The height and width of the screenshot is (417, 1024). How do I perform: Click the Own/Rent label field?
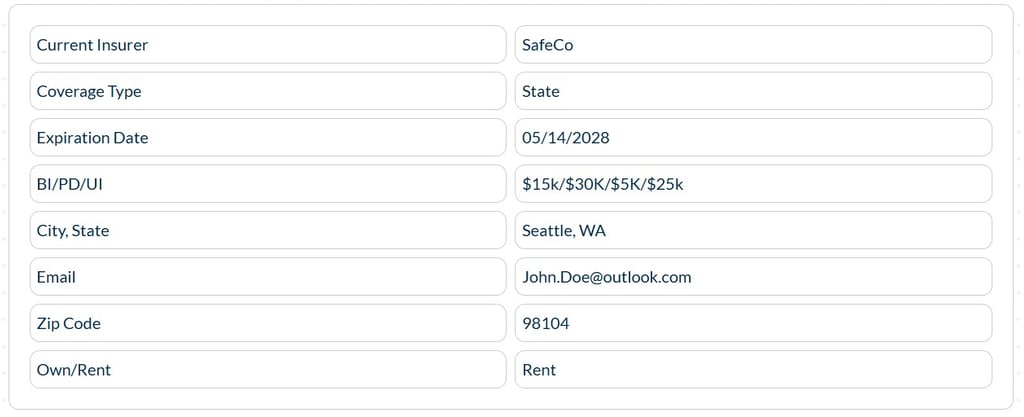[267, 370]
